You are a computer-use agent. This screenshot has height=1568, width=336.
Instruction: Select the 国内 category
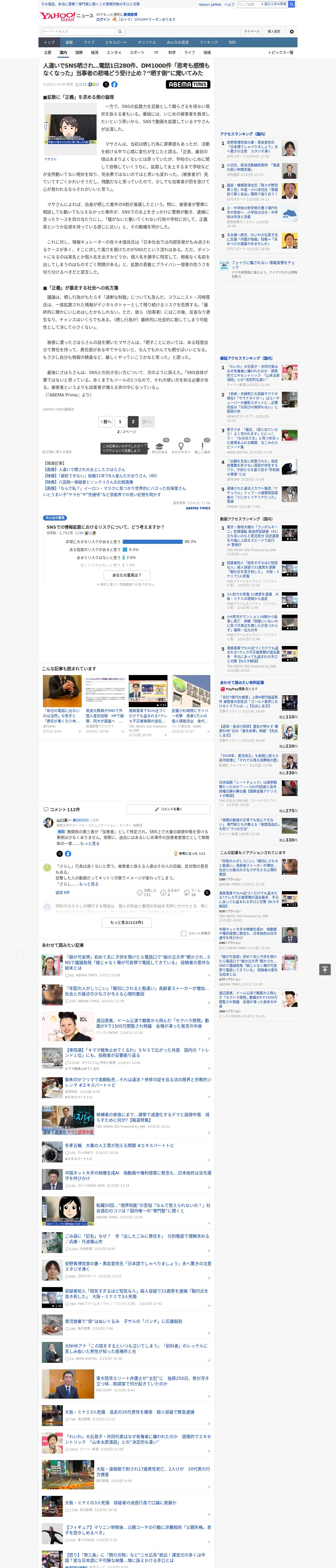[x=63, y=52]
